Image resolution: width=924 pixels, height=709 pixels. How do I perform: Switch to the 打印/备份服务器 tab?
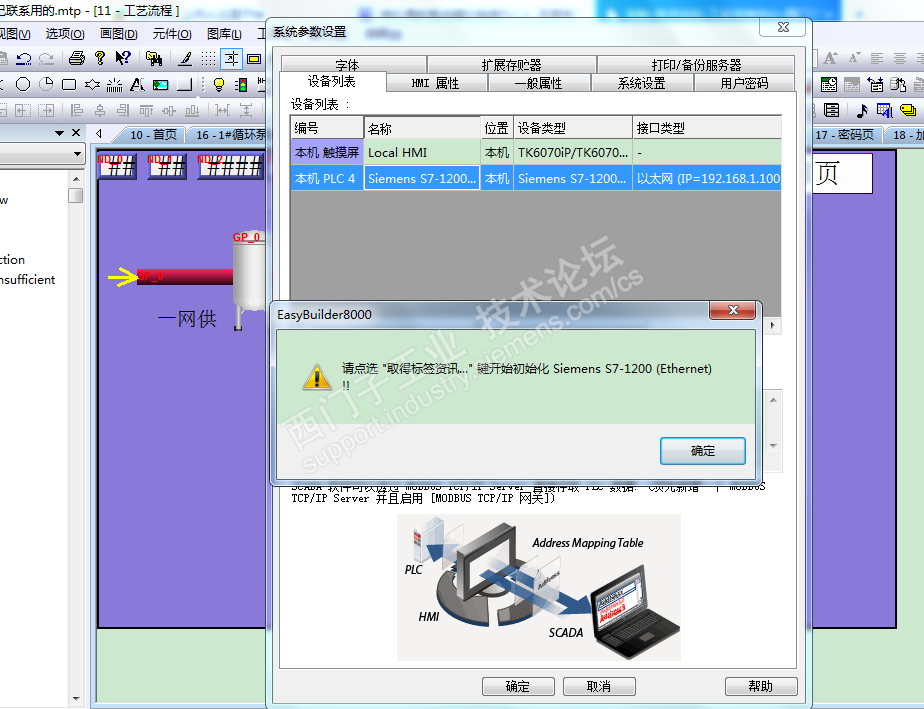point(696,65)
